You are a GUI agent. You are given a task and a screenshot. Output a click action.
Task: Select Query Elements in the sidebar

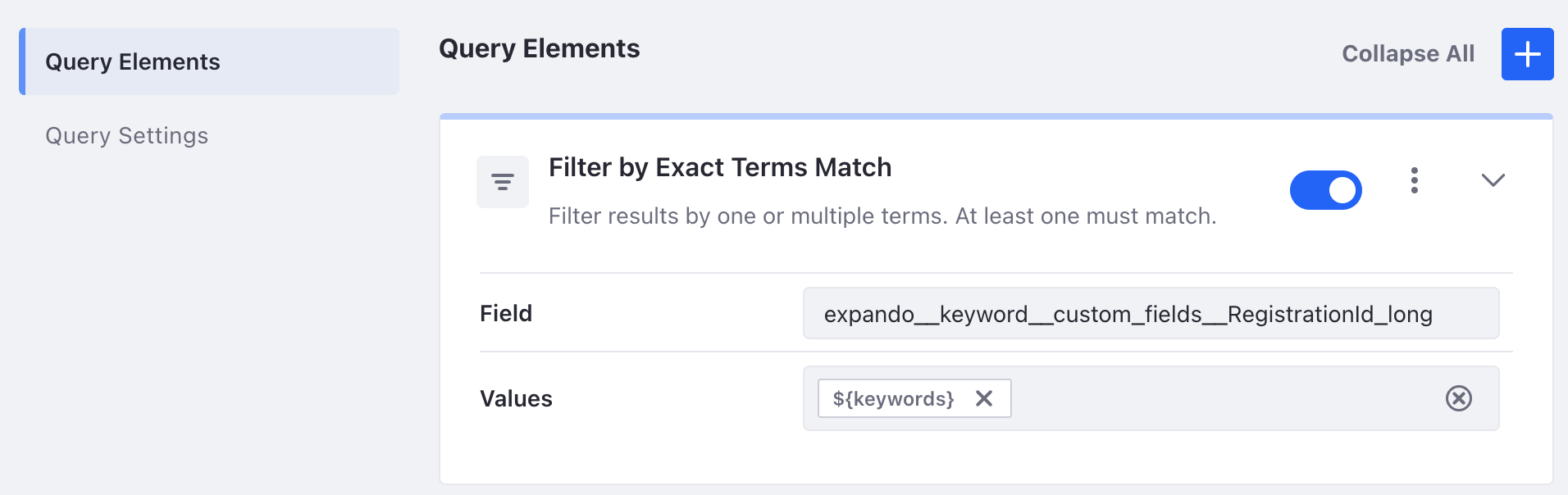tap(209, 61)
